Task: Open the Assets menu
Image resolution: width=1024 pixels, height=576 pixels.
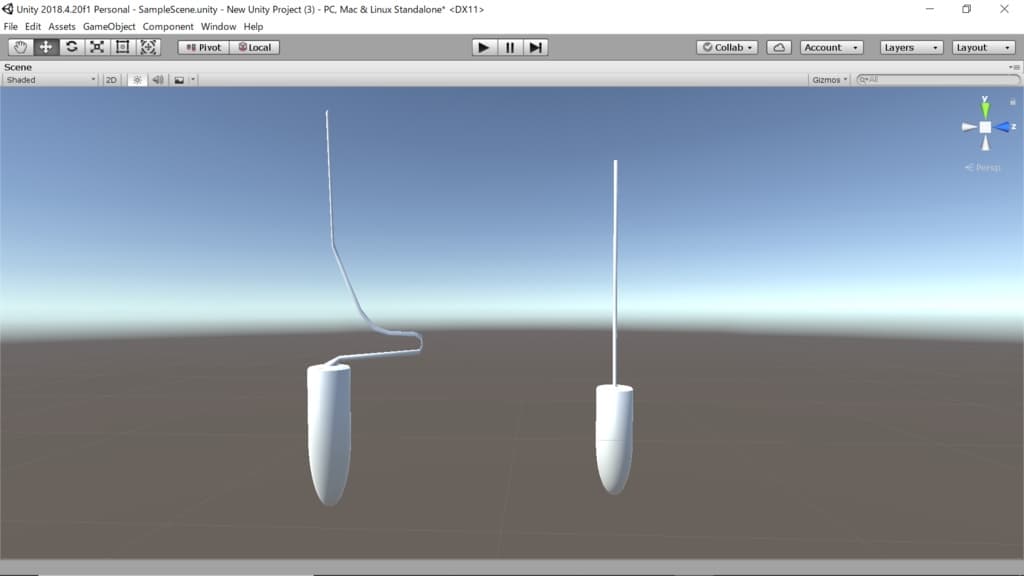Action: point(62,27)
